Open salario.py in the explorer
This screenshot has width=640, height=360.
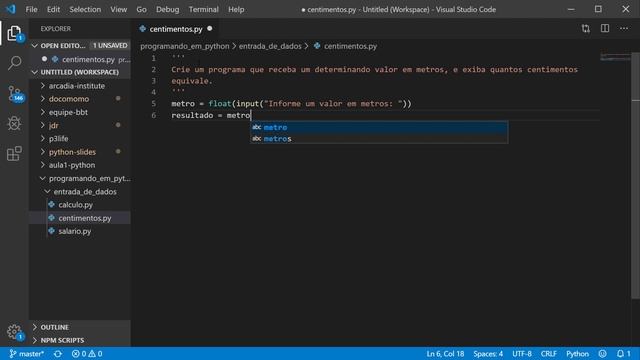click(x=80, y=231)
